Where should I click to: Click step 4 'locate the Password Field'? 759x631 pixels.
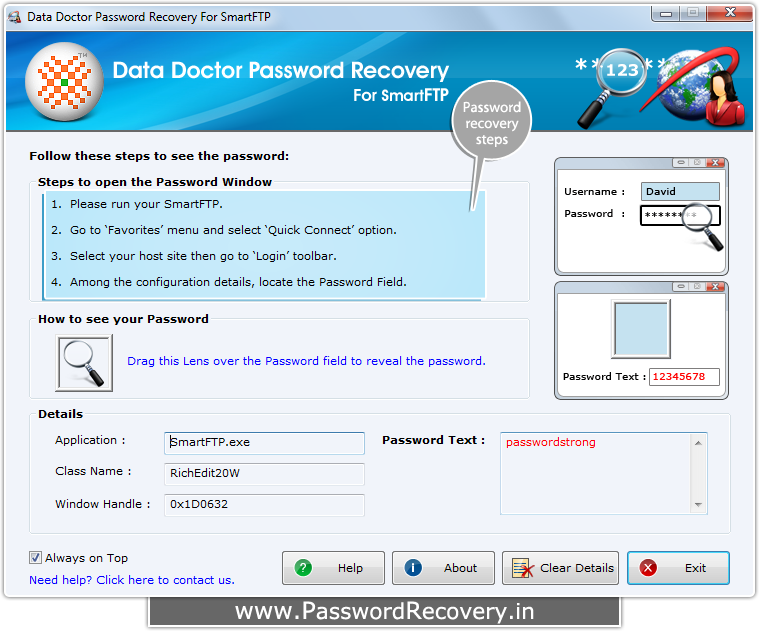point(228,282)
